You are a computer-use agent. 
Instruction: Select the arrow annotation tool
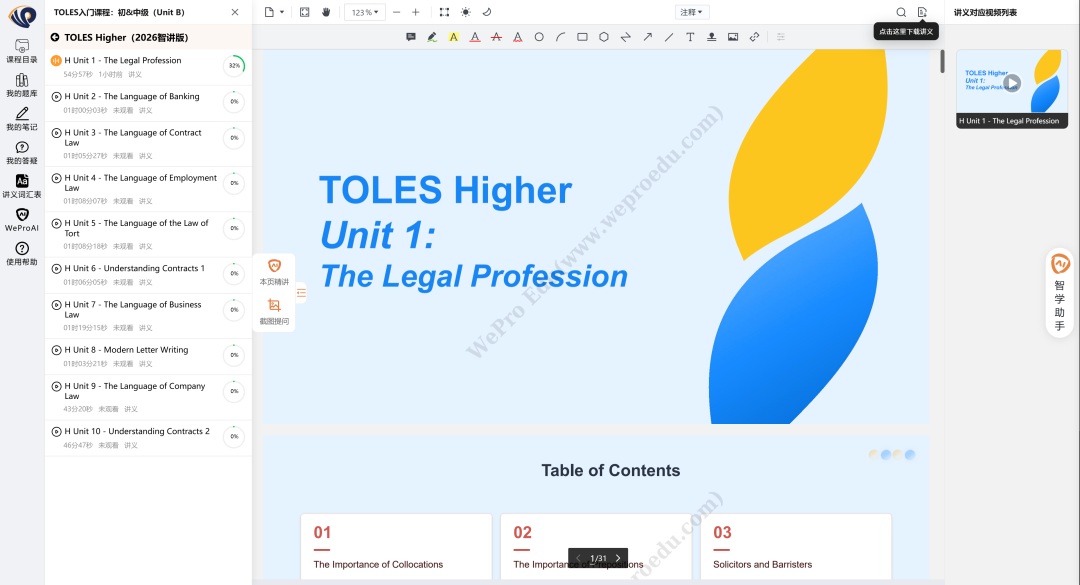pyautogui.click(x=647, y=37)
